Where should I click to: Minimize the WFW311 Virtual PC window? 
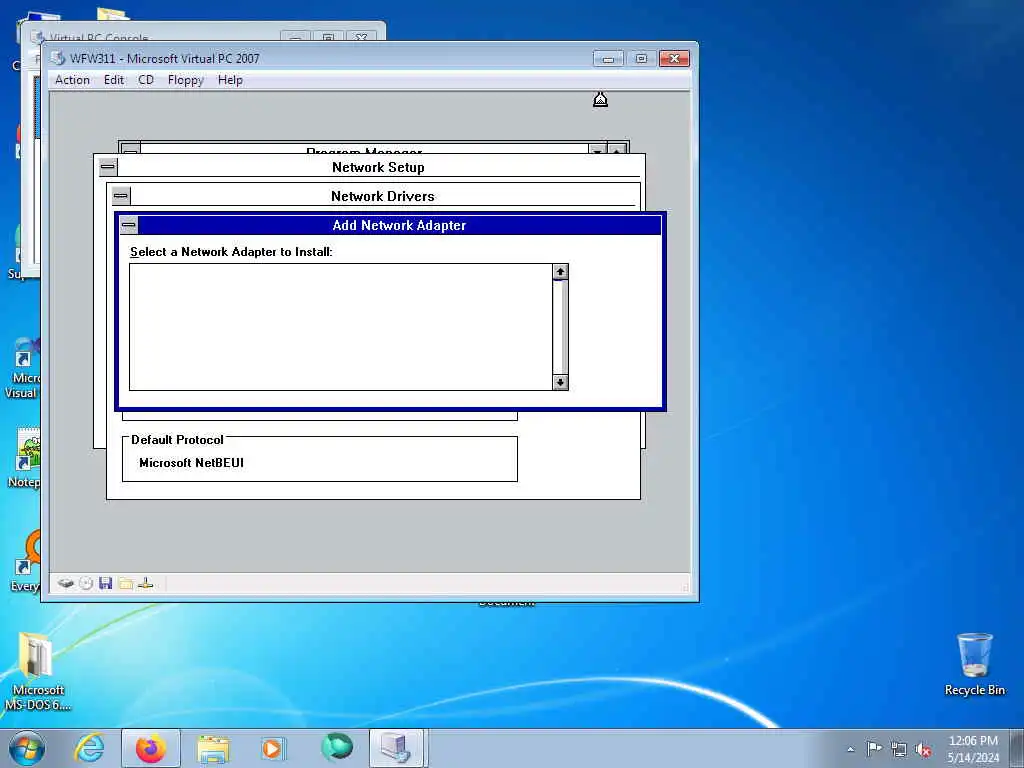pyautogui.click(x=607, y=59)
